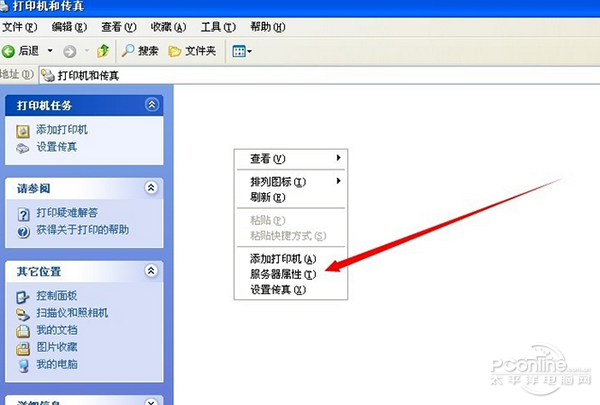
Task: Go up one folder level icon
Action: point(103,51)
